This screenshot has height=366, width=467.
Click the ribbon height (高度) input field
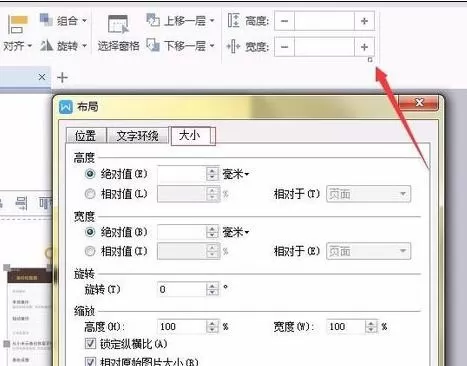tap(324, 21)
